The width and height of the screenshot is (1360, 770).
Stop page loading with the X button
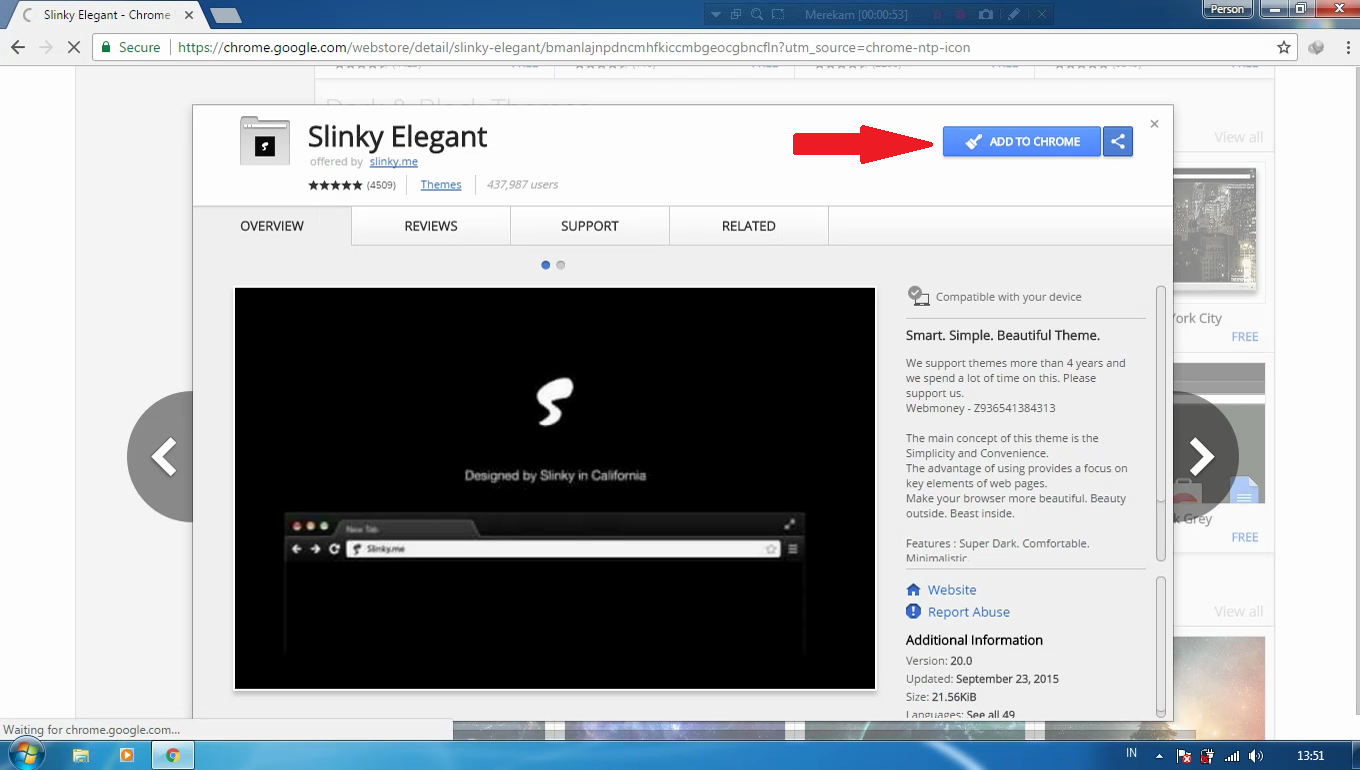(x=74, y=47)
